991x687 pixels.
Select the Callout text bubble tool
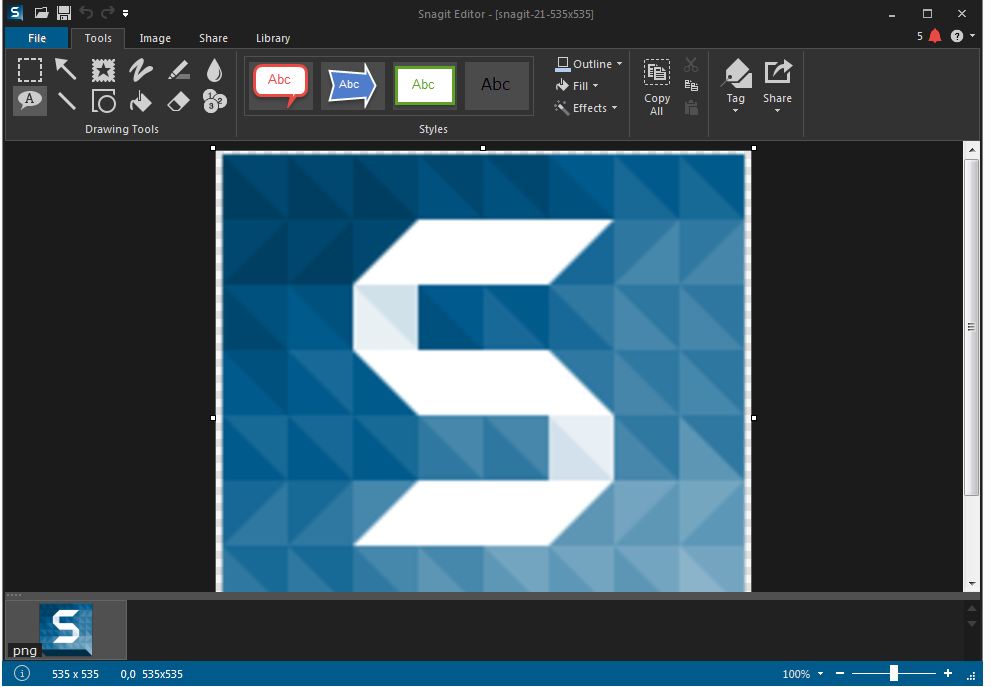[30, 100]
